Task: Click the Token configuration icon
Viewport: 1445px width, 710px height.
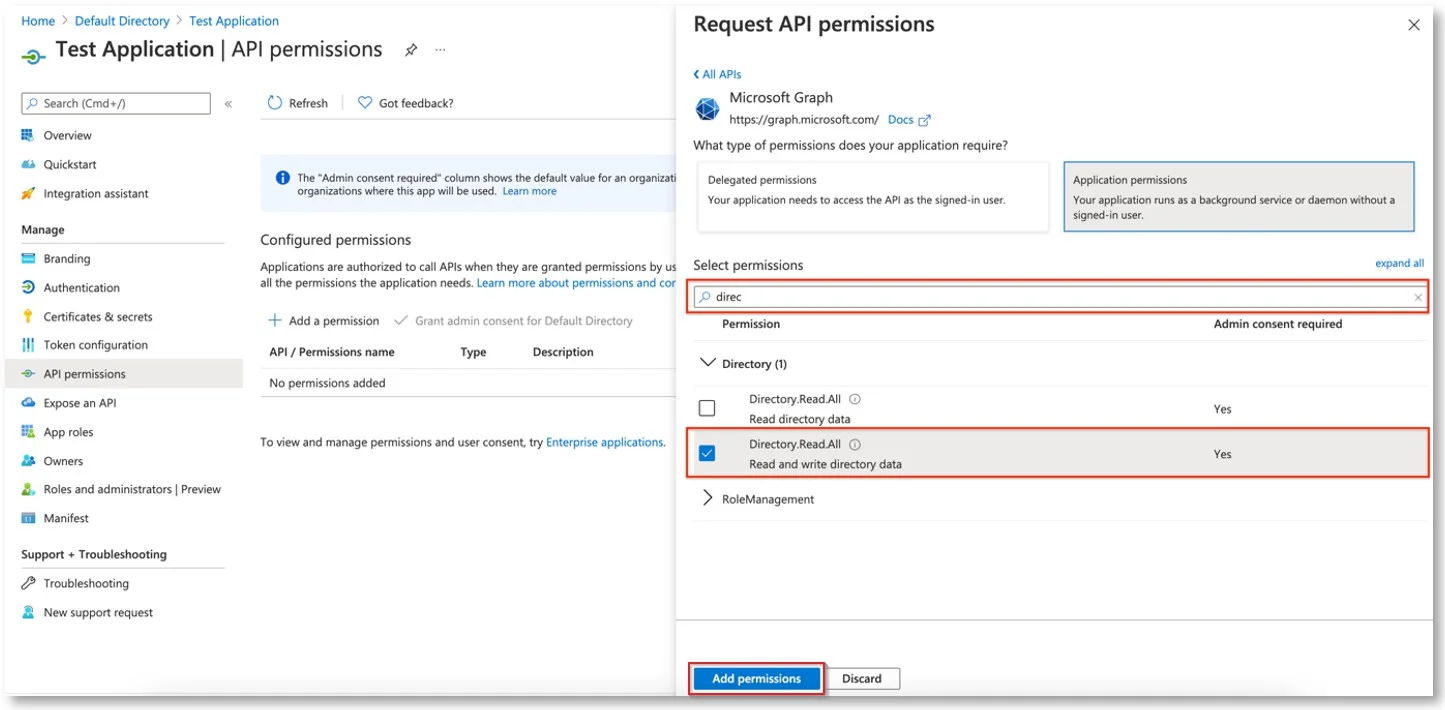Action: click(28, 345)
